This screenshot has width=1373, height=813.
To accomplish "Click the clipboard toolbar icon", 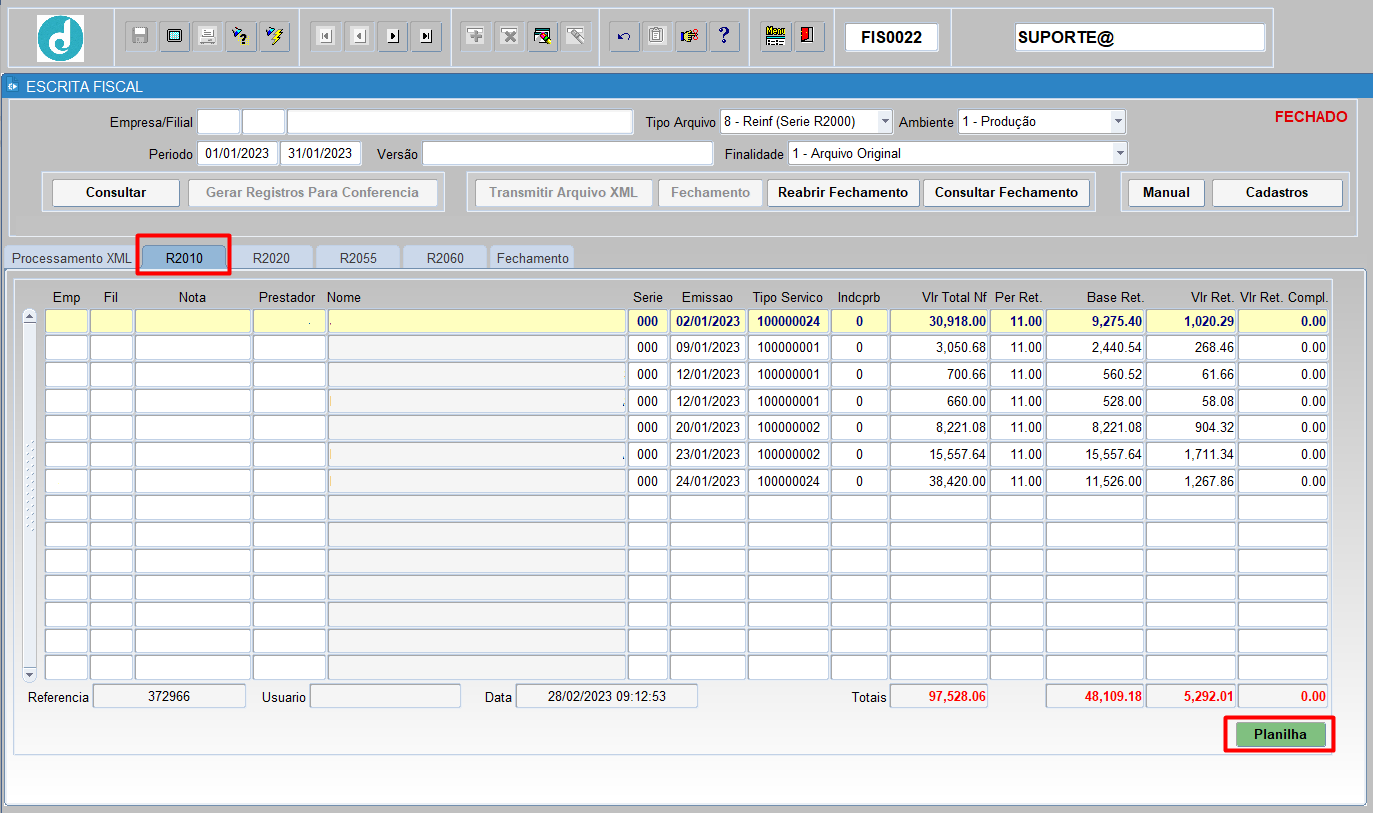I will pos(657,37).
